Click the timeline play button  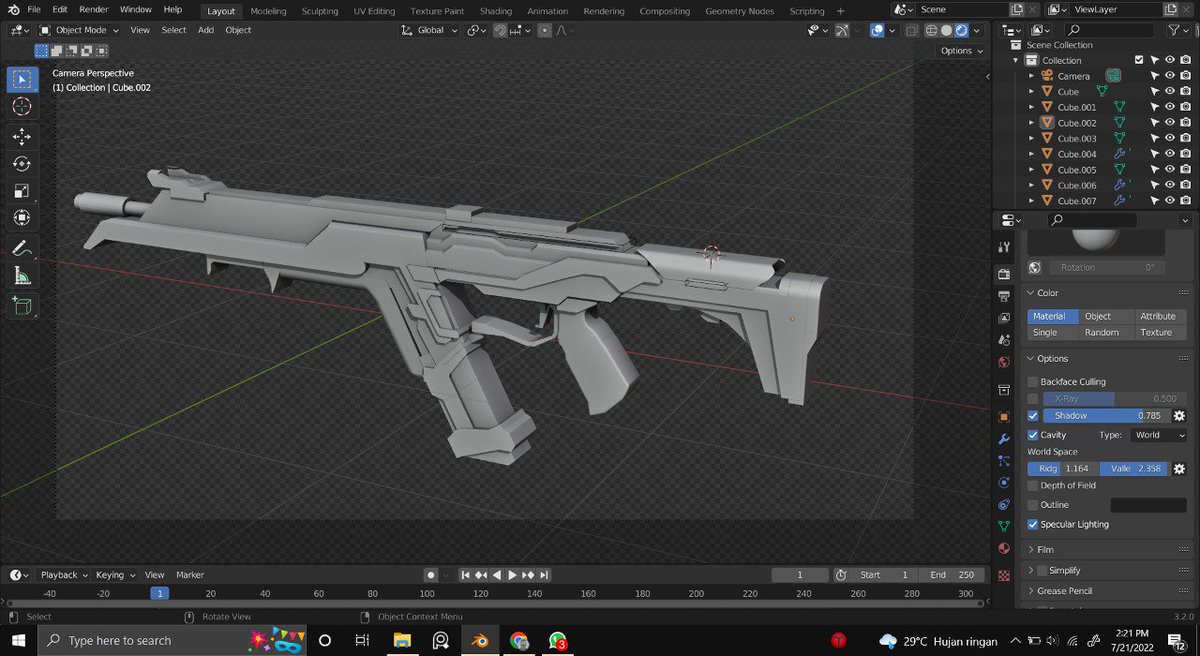pyautogui.click(x=512, y=575)
